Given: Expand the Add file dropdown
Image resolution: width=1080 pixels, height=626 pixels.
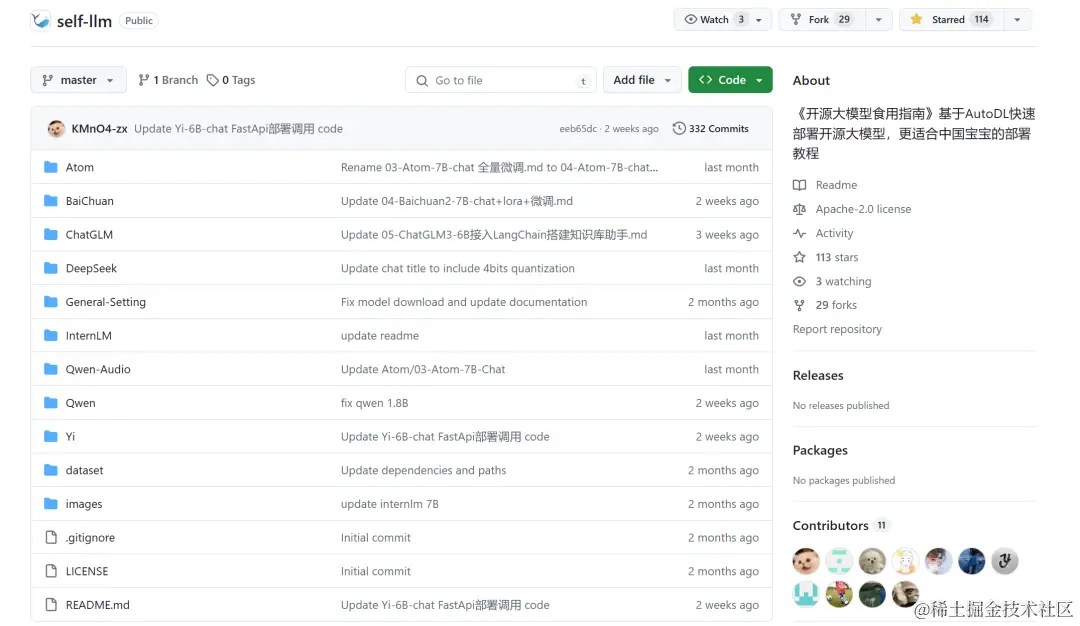Looking at the screenshot, I should pyautogui.click(x=642, y=80).
